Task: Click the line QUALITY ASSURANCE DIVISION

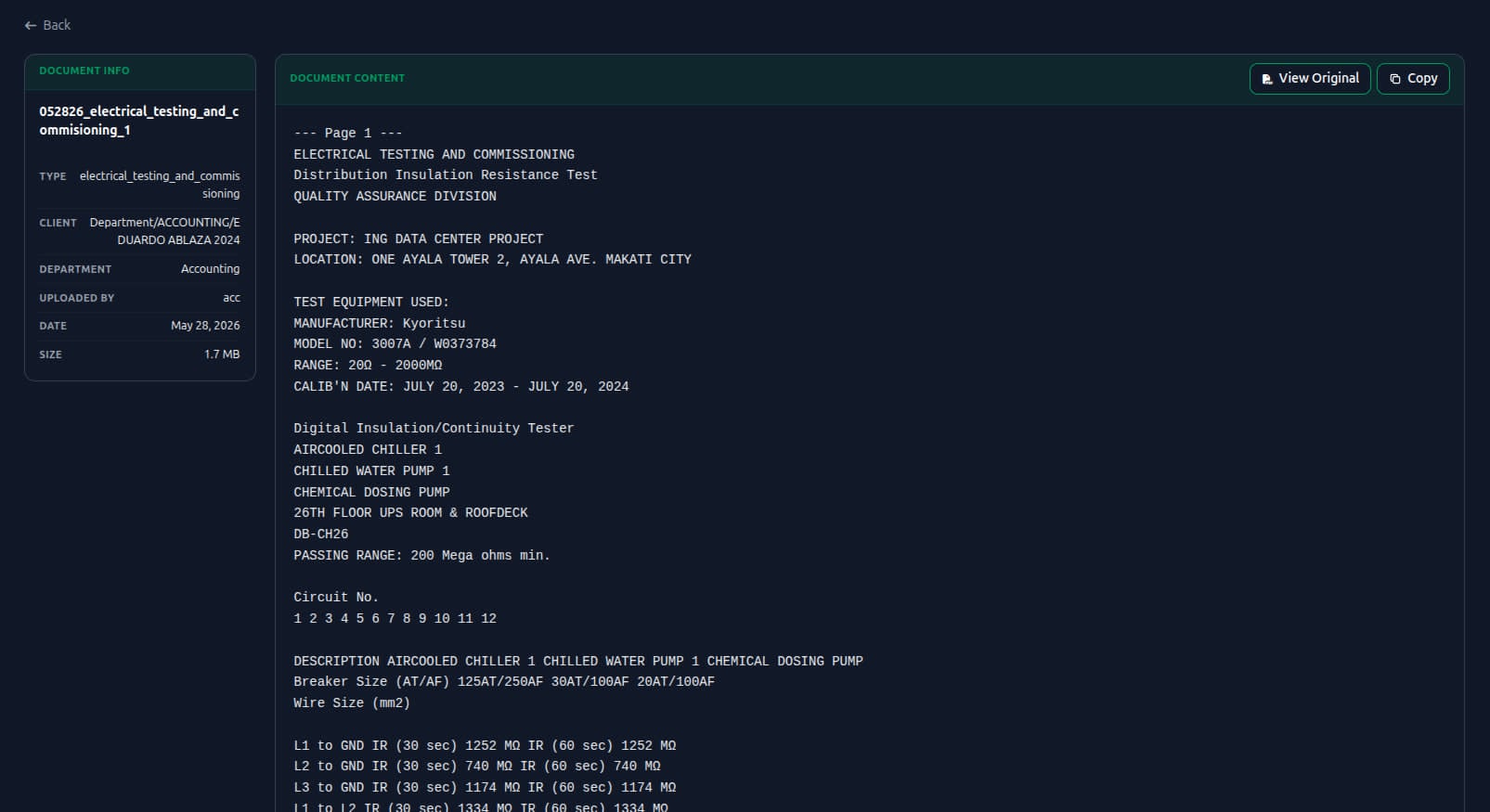Action: coord(395,196)
